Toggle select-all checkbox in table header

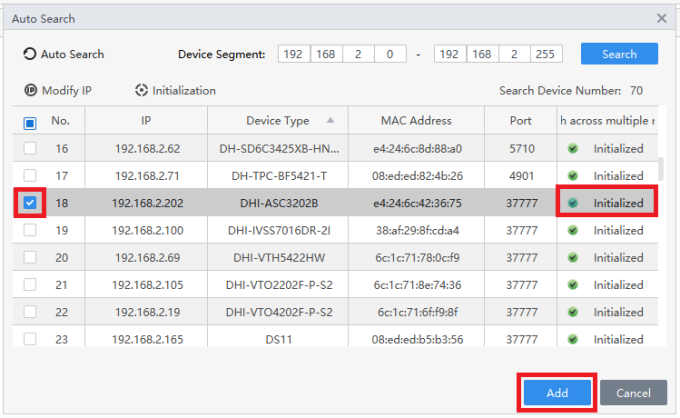click(x=30, y=123)
